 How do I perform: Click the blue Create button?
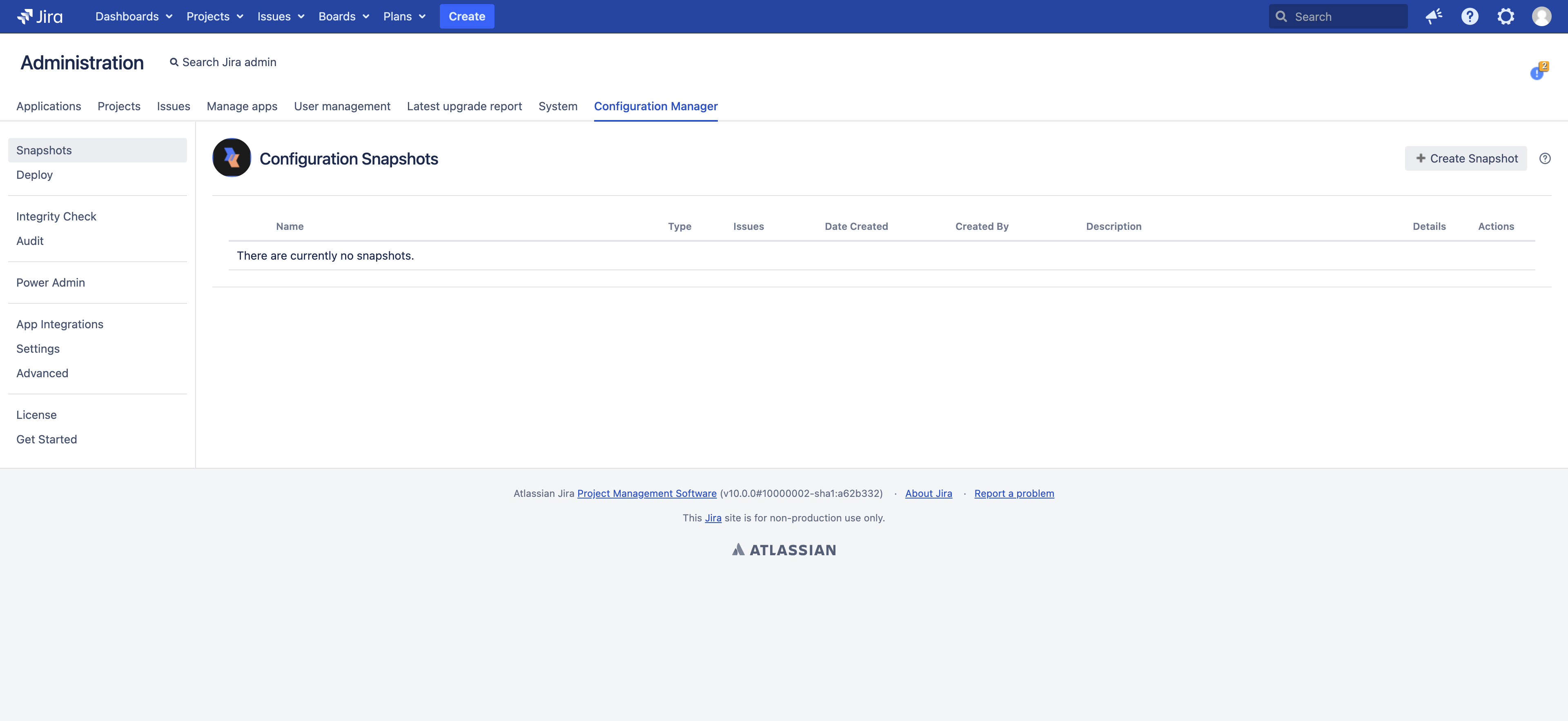point(467,16)
